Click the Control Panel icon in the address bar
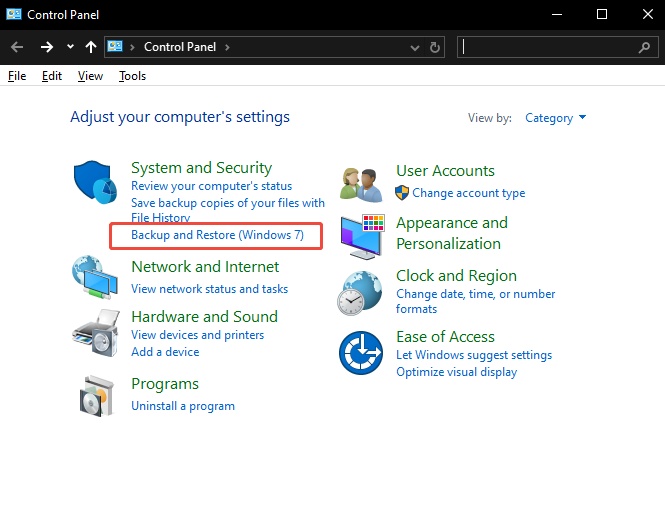The width and height of the screenshot is (665, 519). 115,46
